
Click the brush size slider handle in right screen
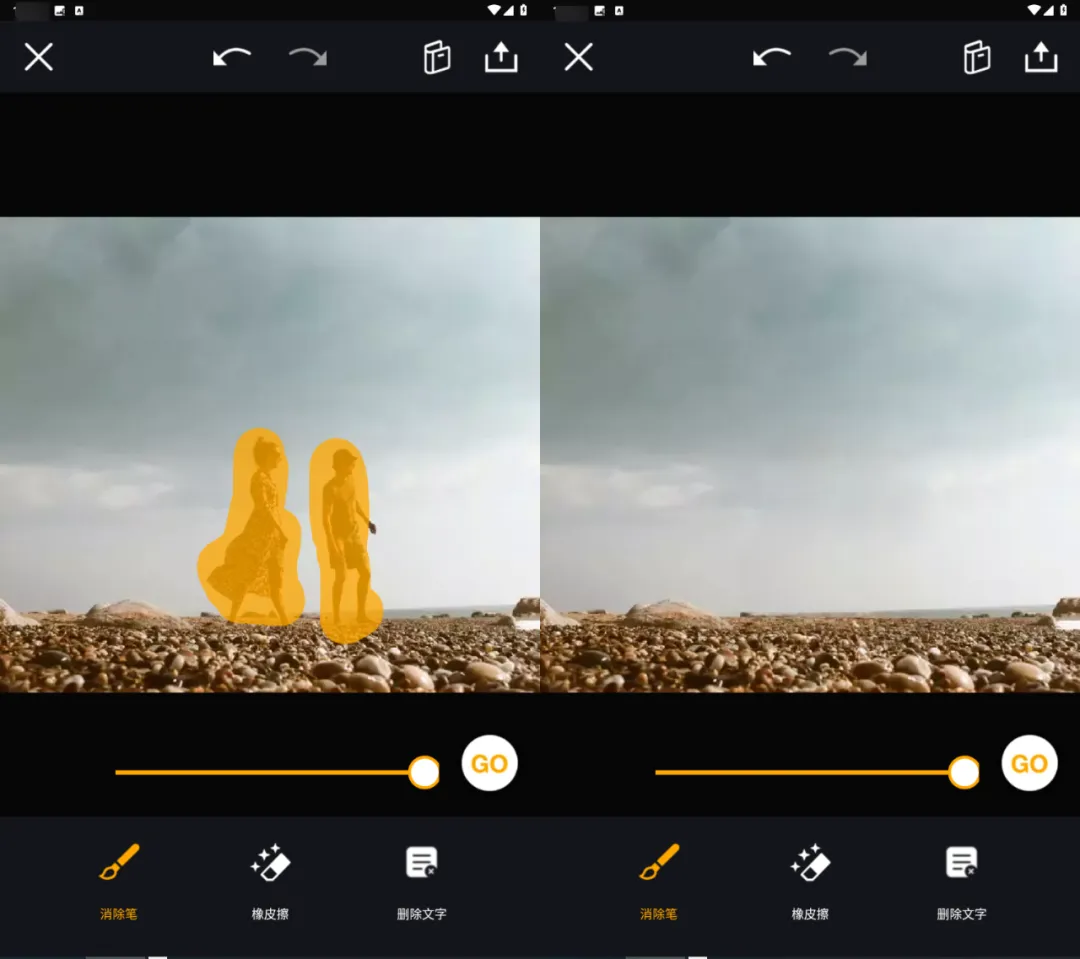(964, 772)
